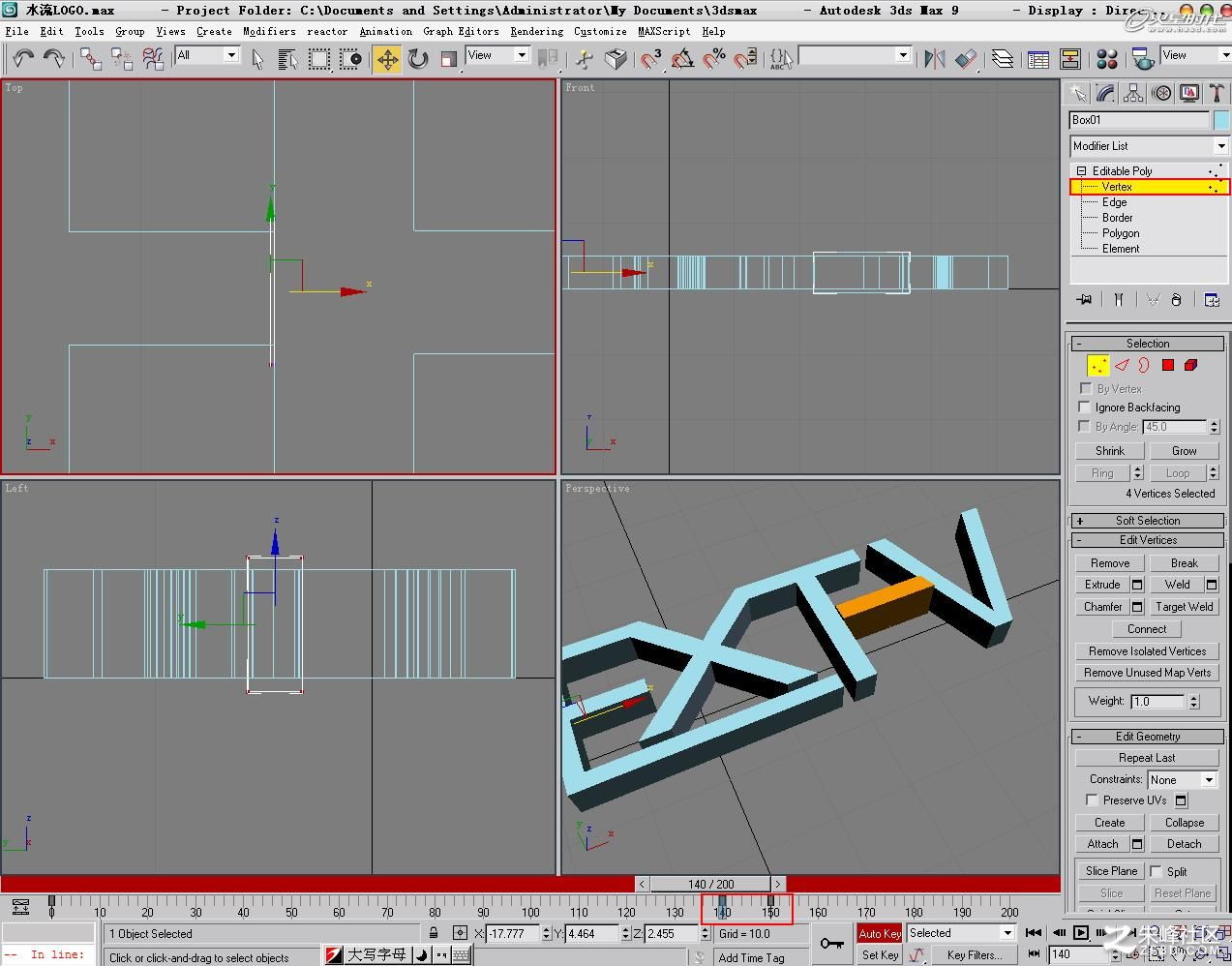Image resolution: width=1232 pixels, height=966 pixels.
Task: Toggle the 3D Snaps magnet
Action: pyautogui.click(x=651, y=59)
